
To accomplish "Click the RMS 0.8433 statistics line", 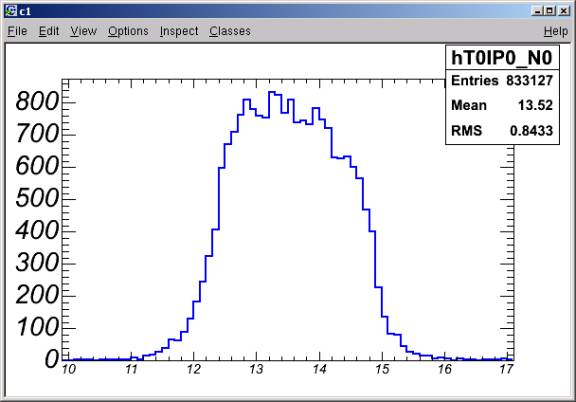I will click(502, 130).
